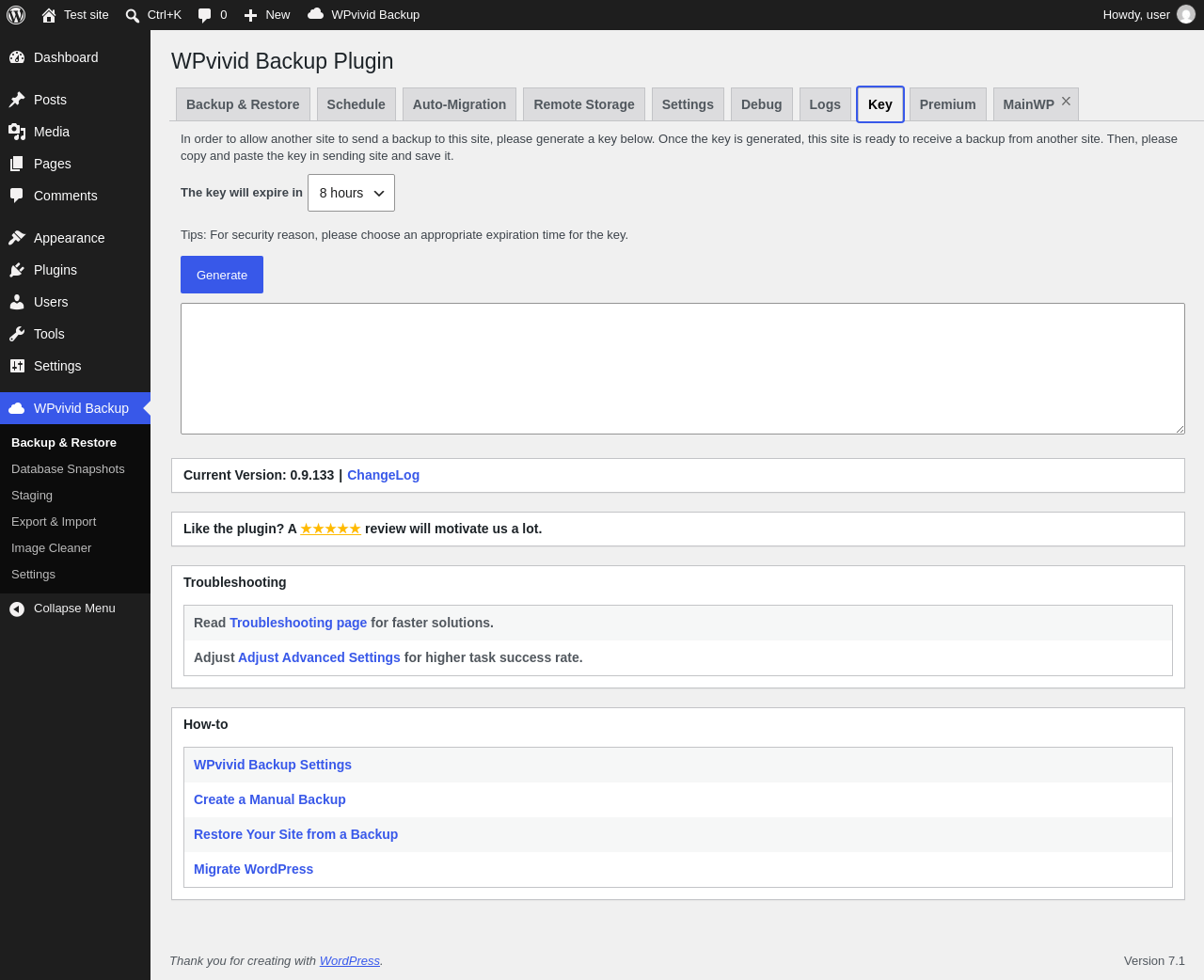The width and height of the screenshot is (1204, 980).
Task: Click the Appearance paintbrush icon
Action: point(17,238)
